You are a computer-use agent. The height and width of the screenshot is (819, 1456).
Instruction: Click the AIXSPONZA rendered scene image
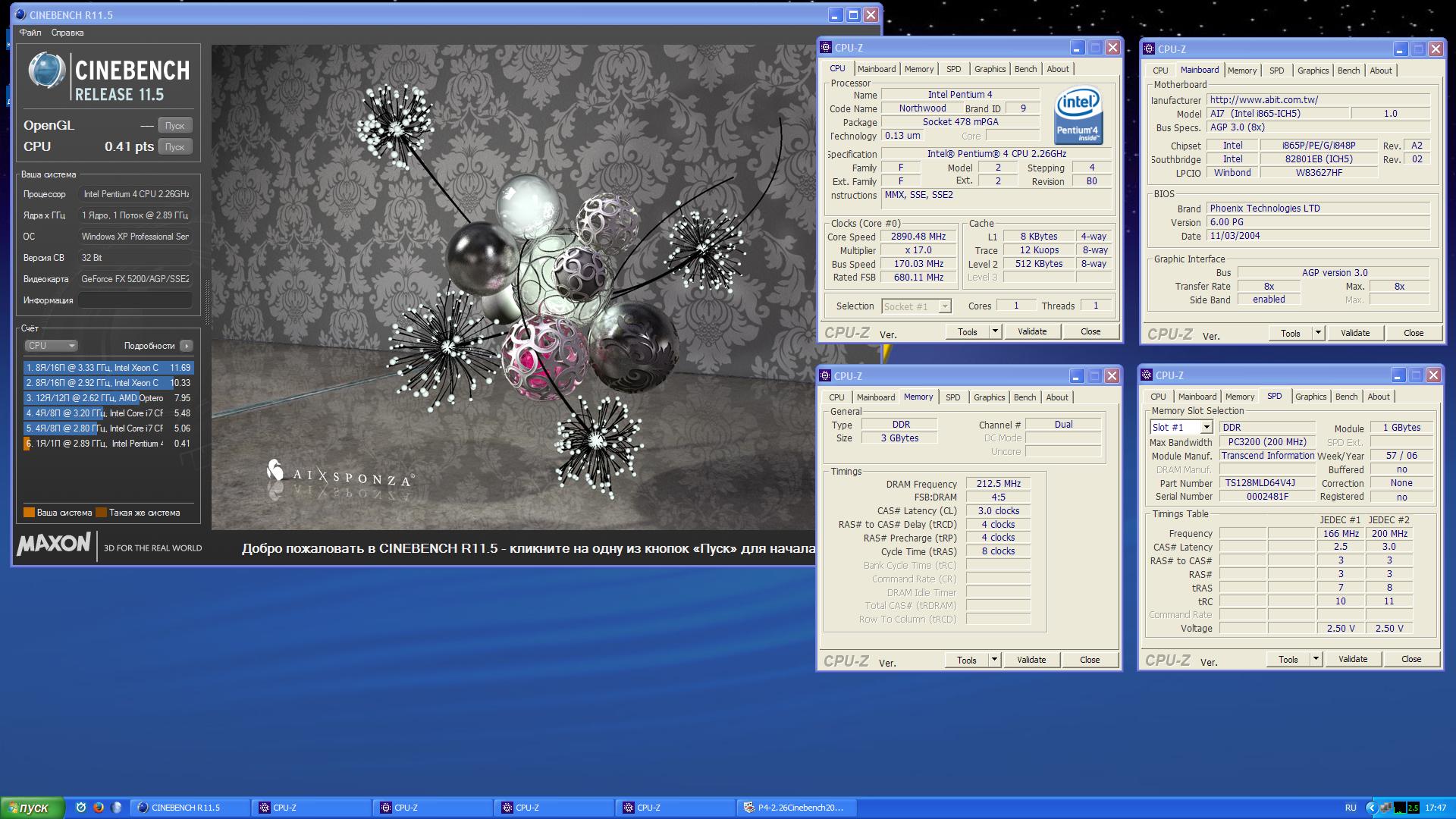tap(513, 287)
